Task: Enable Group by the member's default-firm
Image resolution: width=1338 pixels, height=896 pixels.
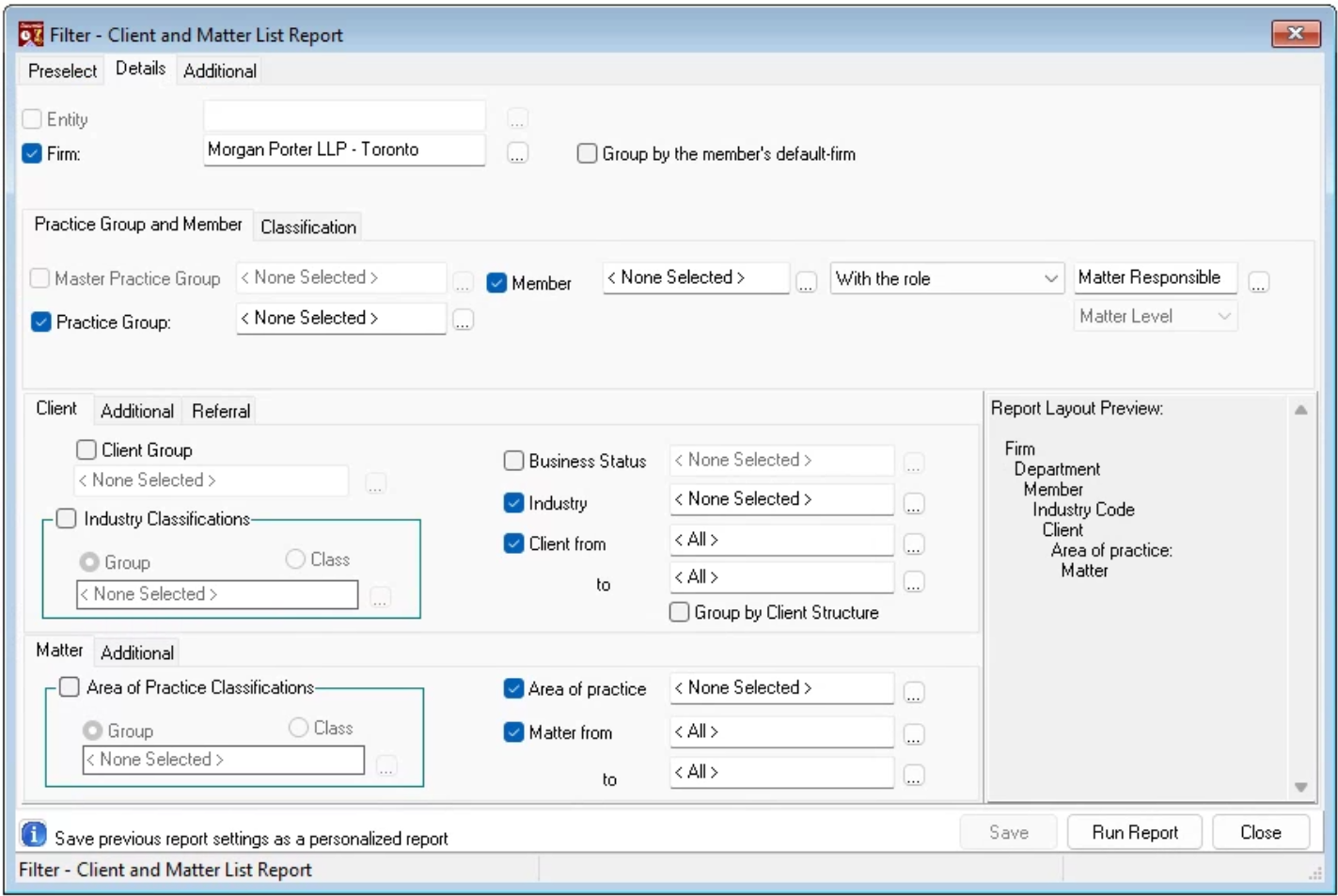Action: click(587, 153)
